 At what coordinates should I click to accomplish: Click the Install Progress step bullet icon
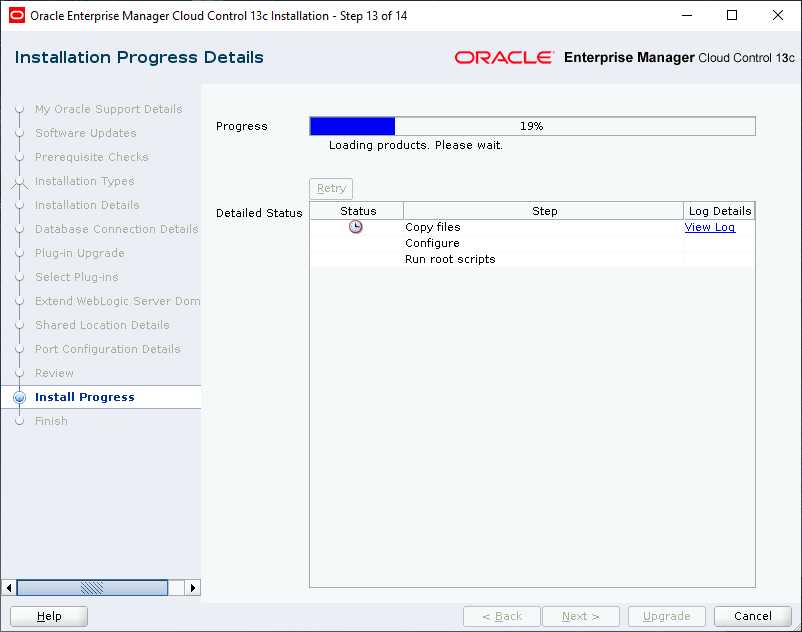tap(19, 397)
